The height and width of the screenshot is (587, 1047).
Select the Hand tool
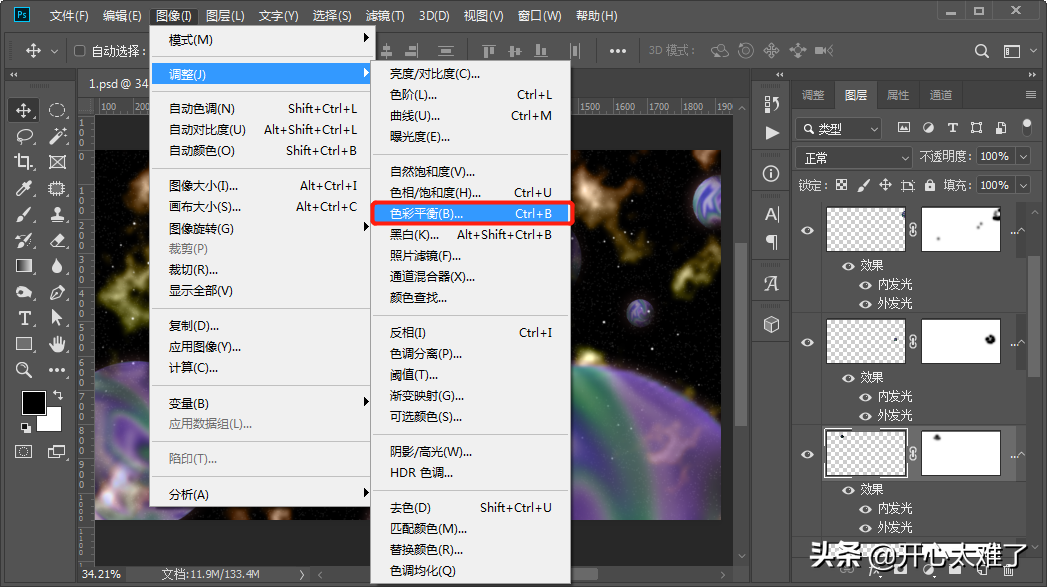57,344
